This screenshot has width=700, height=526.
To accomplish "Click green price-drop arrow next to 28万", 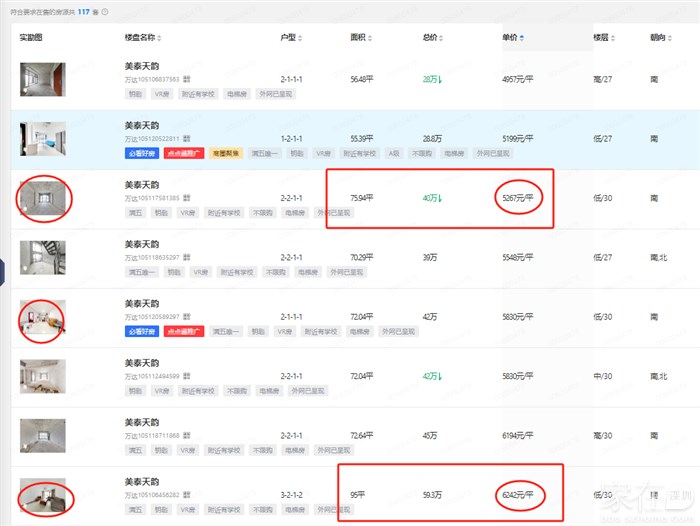I will (441, 79).
